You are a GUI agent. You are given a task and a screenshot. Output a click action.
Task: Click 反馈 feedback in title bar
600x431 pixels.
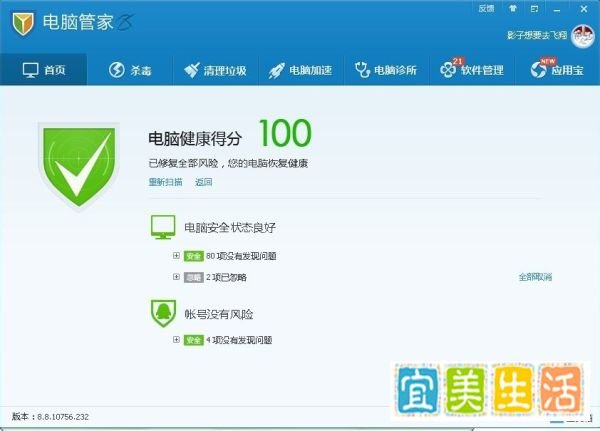click(x=486, y=8)
